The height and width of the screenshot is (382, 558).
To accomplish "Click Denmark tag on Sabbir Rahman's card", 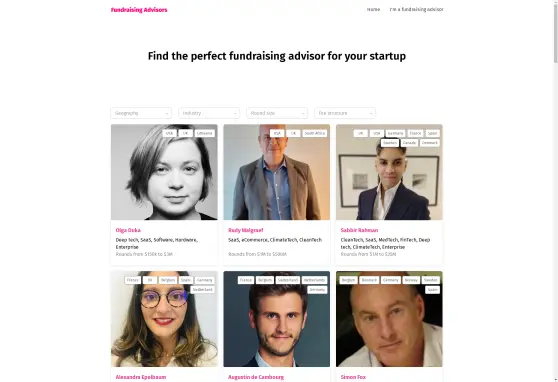I will pos(430,143).
